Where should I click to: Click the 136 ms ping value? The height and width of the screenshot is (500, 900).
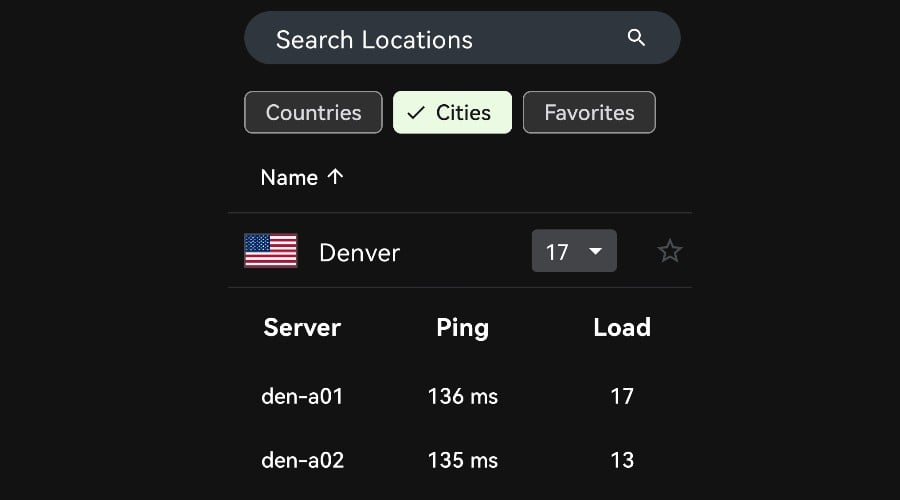click(462, 396)
